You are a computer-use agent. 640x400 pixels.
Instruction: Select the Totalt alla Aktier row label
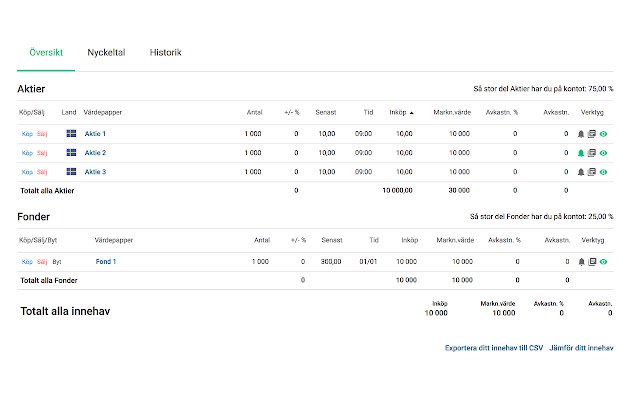click(47, 191)
